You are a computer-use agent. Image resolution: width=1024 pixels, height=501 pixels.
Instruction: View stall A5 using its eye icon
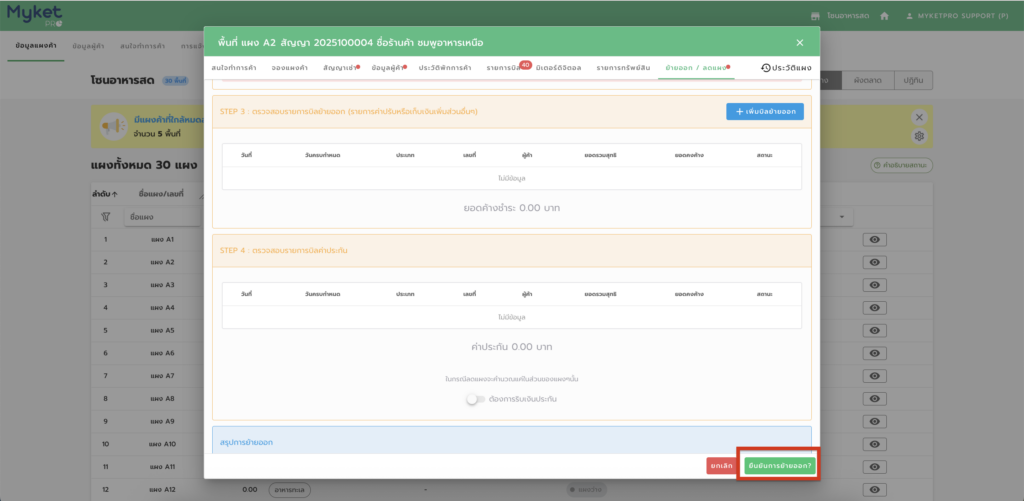pos(875,330)
